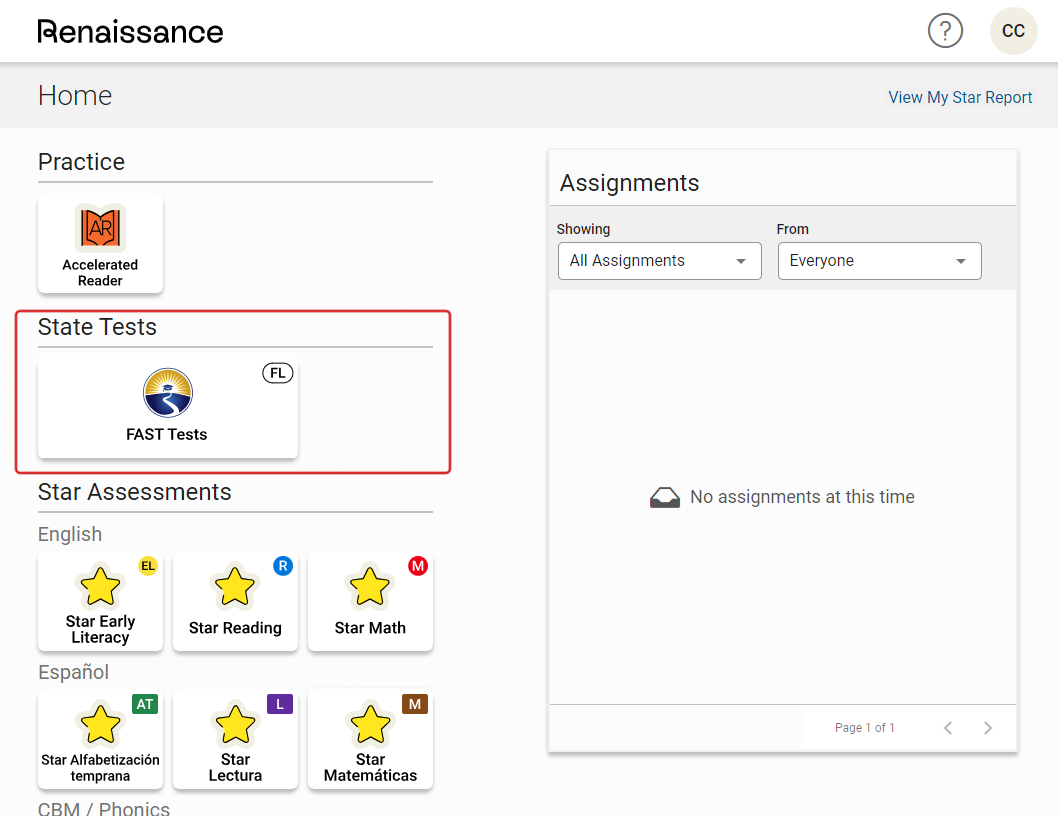The width and height of the screenshot is (1058, 816).
Task: Open the Star Reading assessment
Action: [235, 601]
